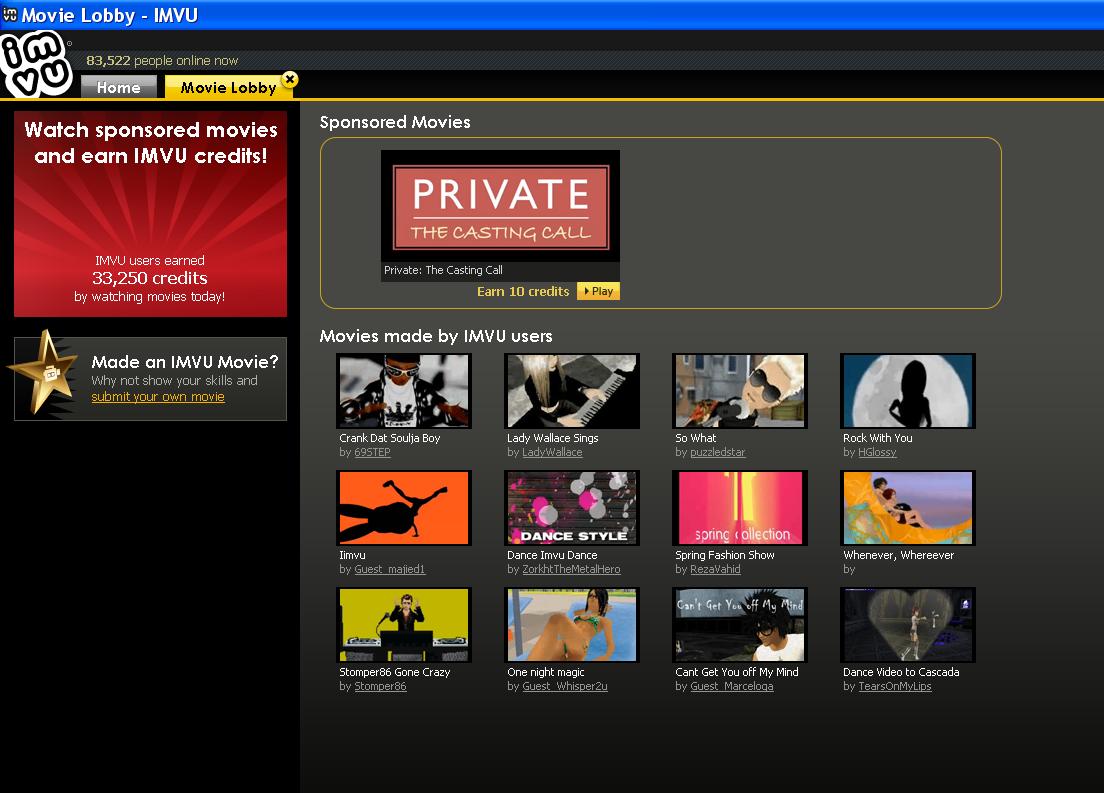Watch the Lady Wallace Sings thumbnail

pos(572,391)
